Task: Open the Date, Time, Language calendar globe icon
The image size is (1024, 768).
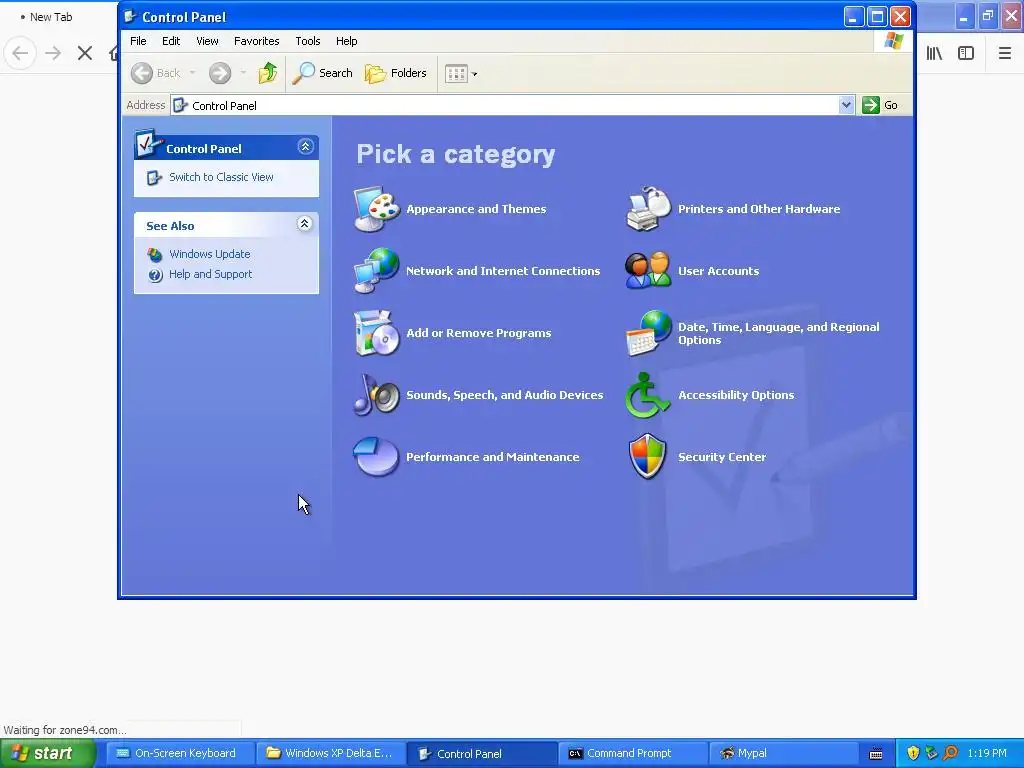Action: 648,333
